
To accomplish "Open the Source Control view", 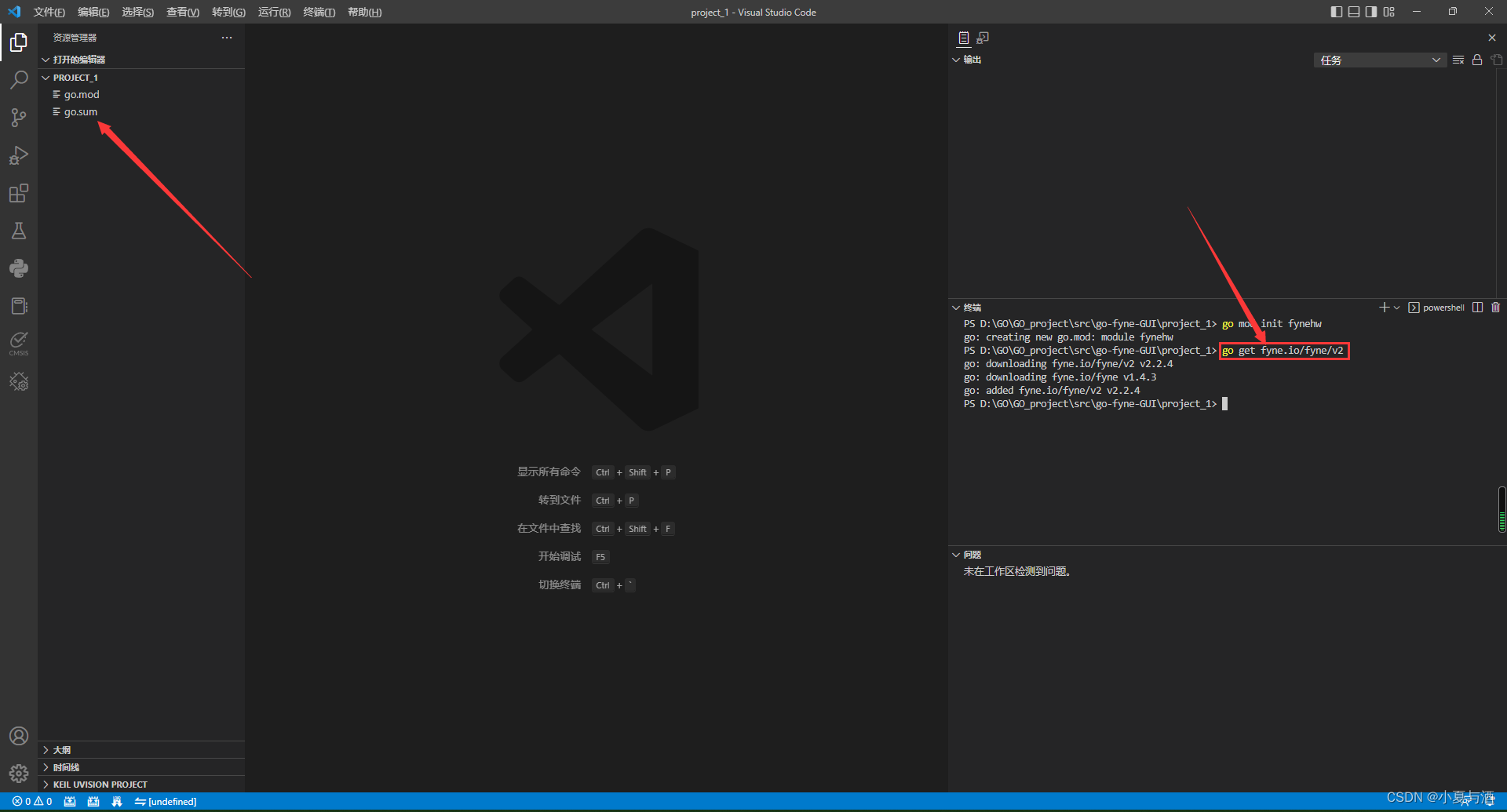I will 19,118.
